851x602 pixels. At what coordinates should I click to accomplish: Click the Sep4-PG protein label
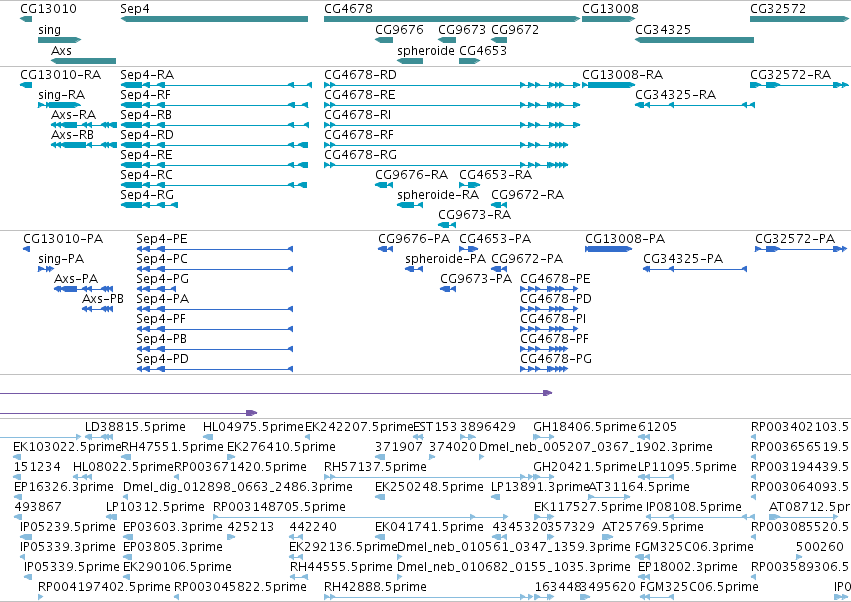(x=162, y=279)
